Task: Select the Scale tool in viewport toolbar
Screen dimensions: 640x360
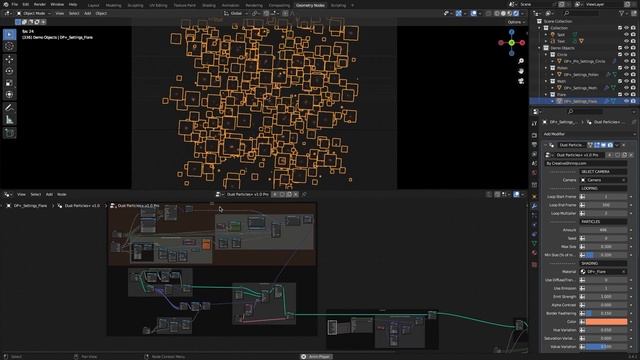Action: pos(9,83)
